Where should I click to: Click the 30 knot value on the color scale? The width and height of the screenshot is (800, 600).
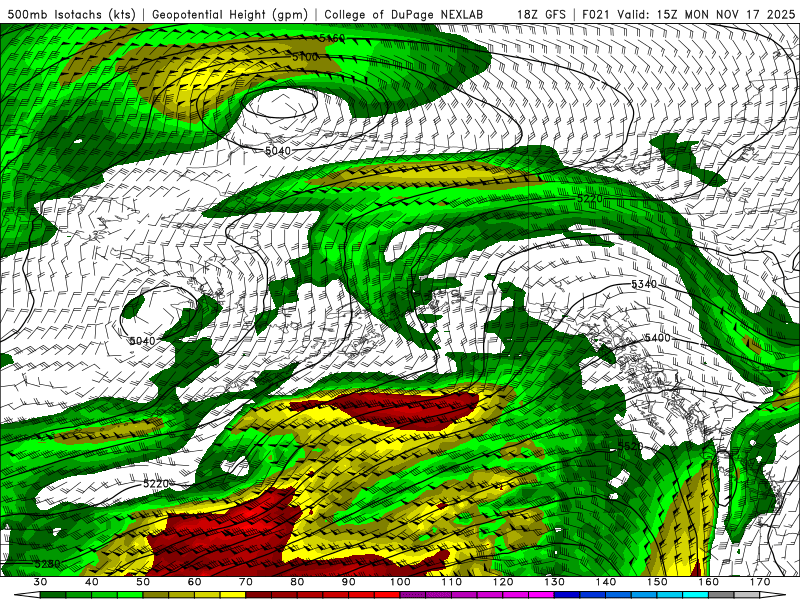(40, 582)
